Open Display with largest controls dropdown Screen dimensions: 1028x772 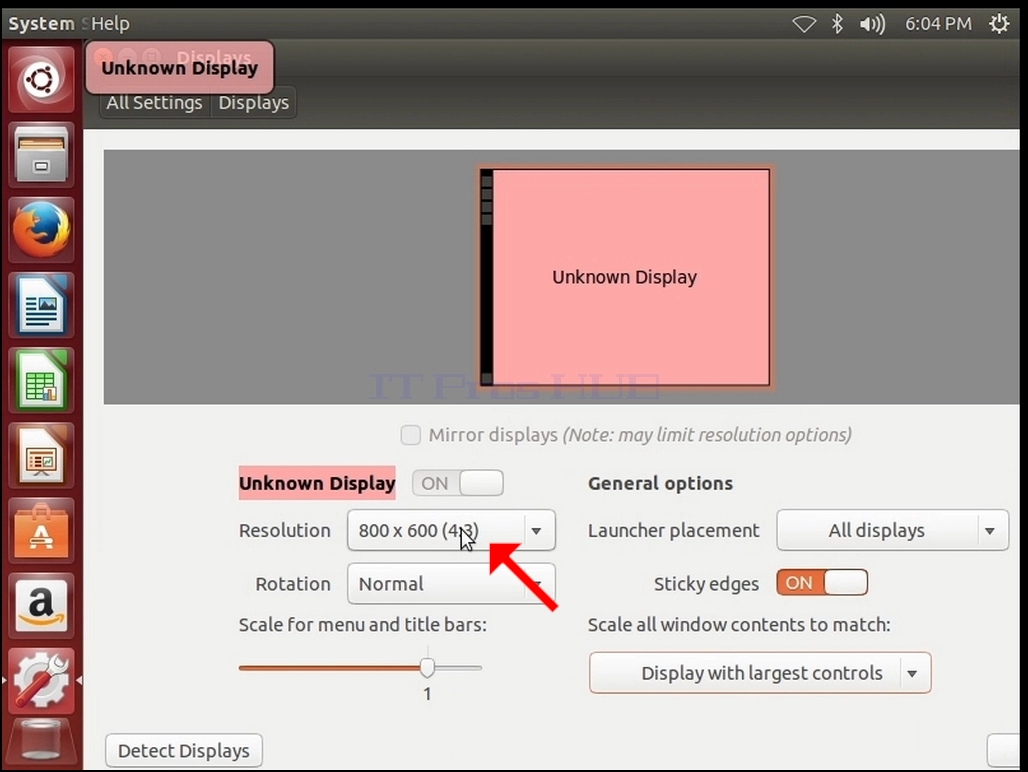pos(760,673)
